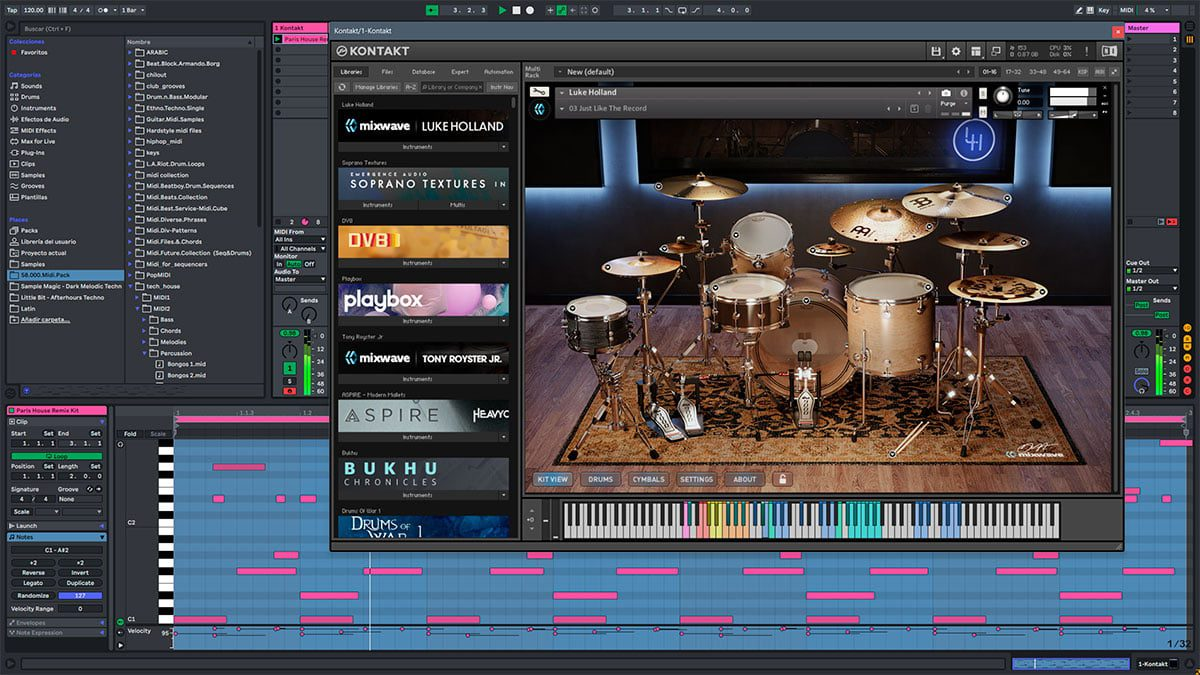
Task: Open Kontakt settings gear icon
Action: point(956,51)
